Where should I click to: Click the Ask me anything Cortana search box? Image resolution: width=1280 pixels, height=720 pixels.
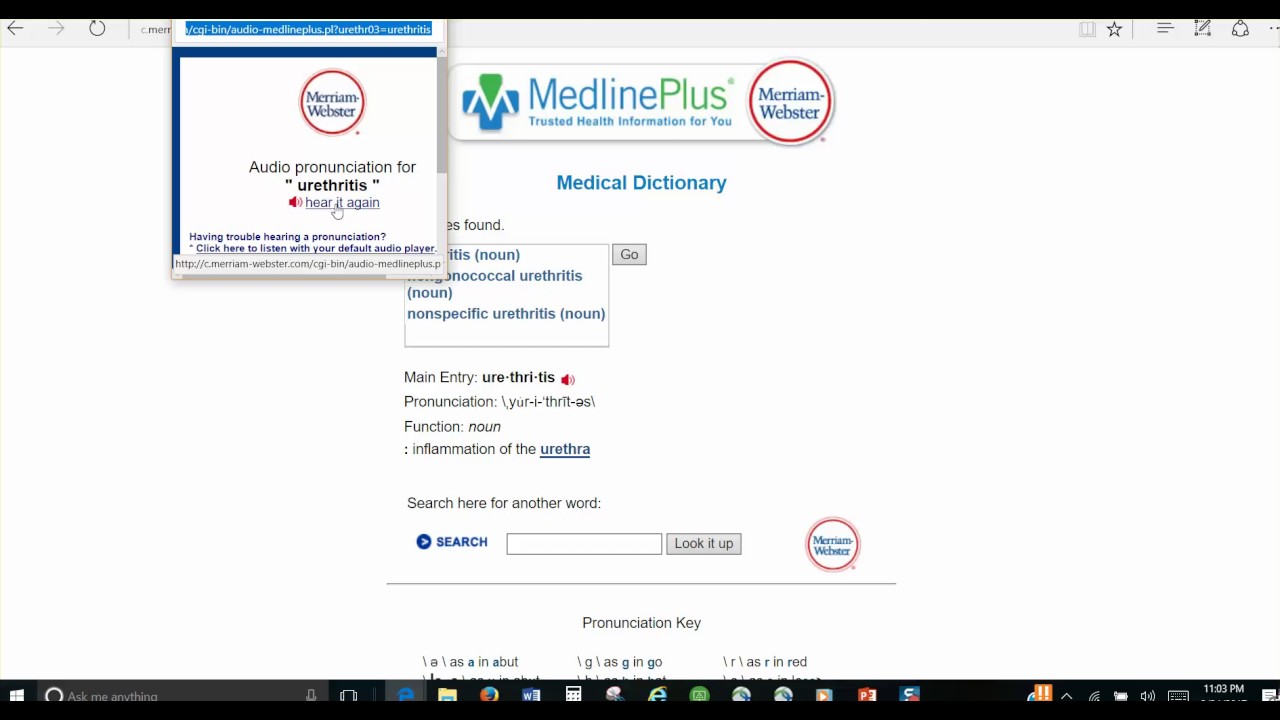pos(180,696)
